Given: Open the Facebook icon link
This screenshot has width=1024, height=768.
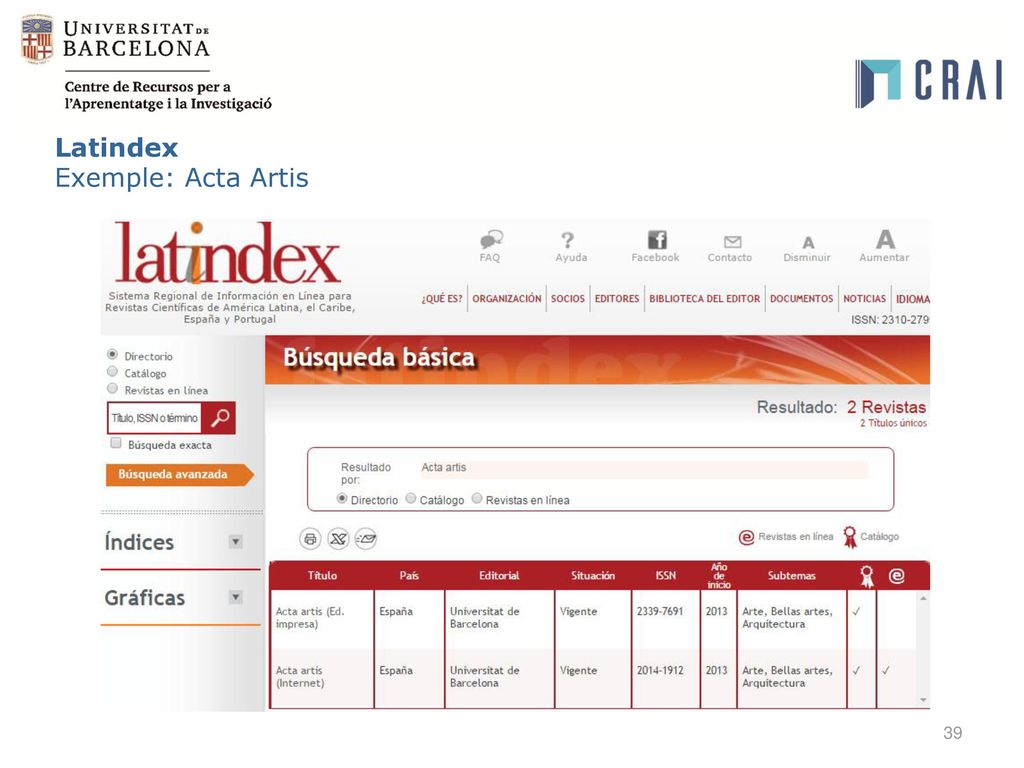Looking at the screenshot, I should click(x=657, y=240).
